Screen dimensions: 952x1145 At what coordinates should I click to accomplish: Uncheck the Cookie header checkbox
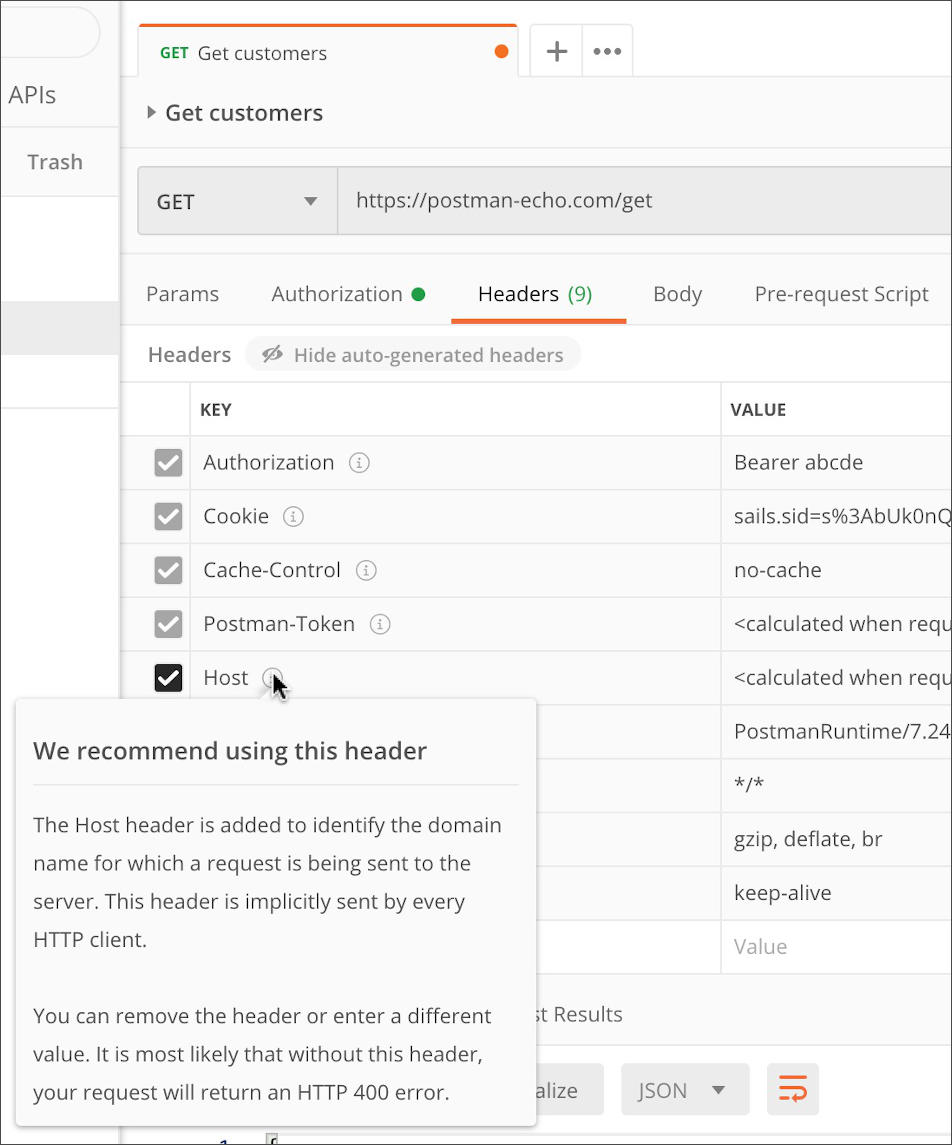point(168,517)
